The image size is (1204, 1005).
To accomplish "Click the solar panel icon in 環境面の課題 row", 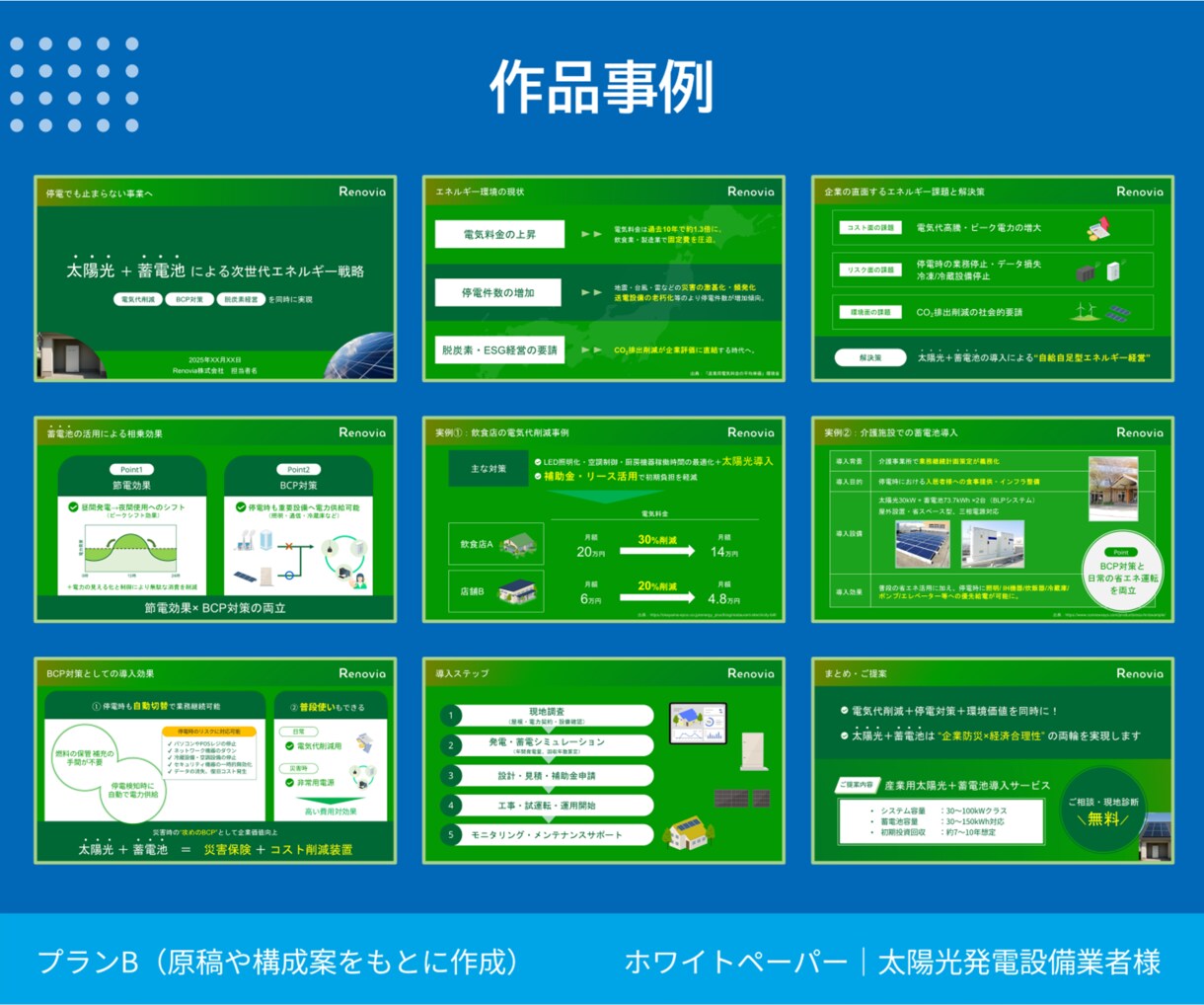I will pos(1117,314).
